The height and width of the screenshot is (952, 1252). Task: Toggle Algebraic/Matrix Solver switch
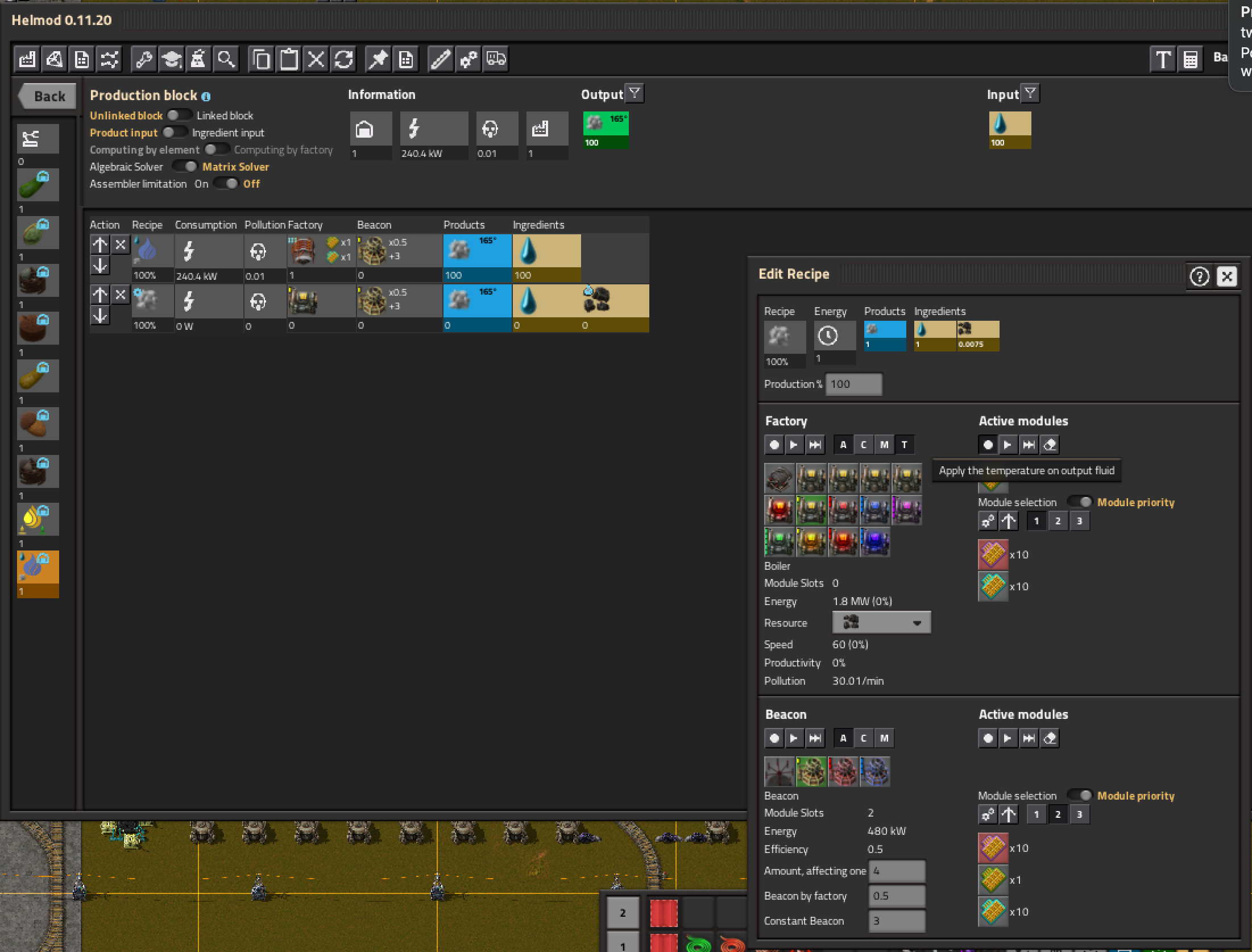click(x=184, y=167)
